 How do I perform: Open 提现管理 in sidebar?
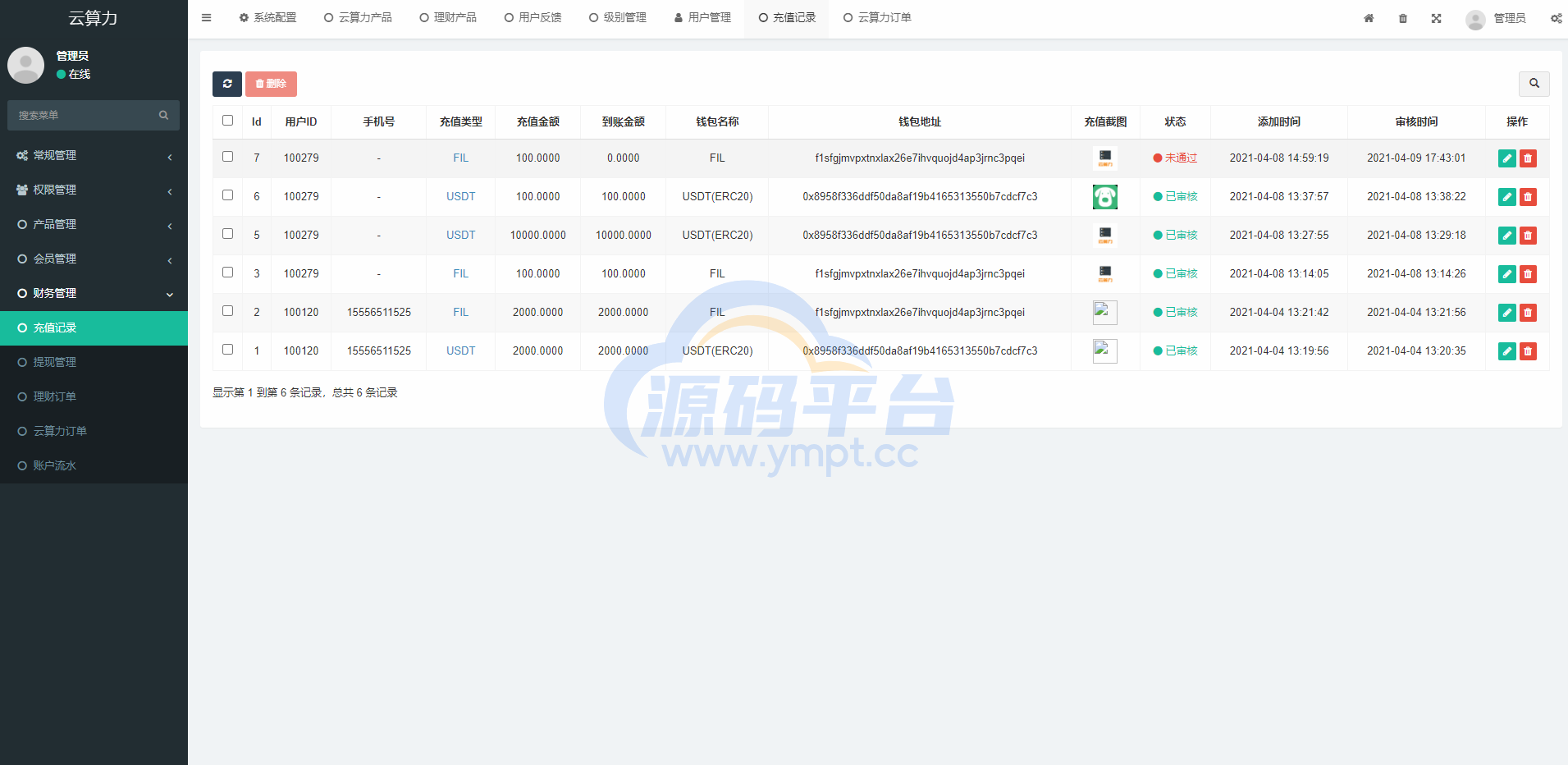(94, 363)
